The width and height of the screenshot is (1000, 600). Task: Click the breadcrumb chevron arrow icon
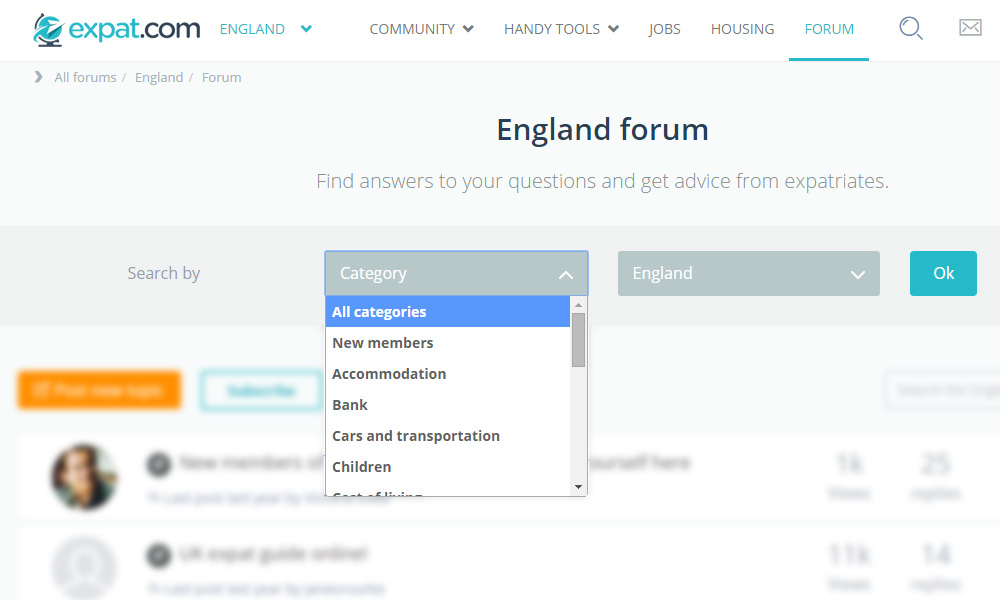(x=39, y=77)
